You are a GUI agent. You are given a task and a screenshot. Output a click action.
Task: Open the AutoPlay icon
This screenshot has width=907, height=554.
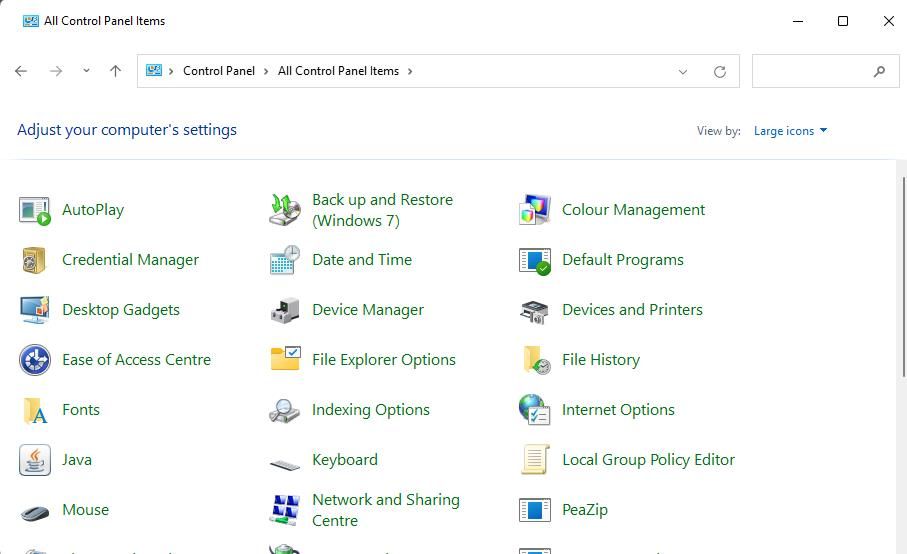(34, 210)
